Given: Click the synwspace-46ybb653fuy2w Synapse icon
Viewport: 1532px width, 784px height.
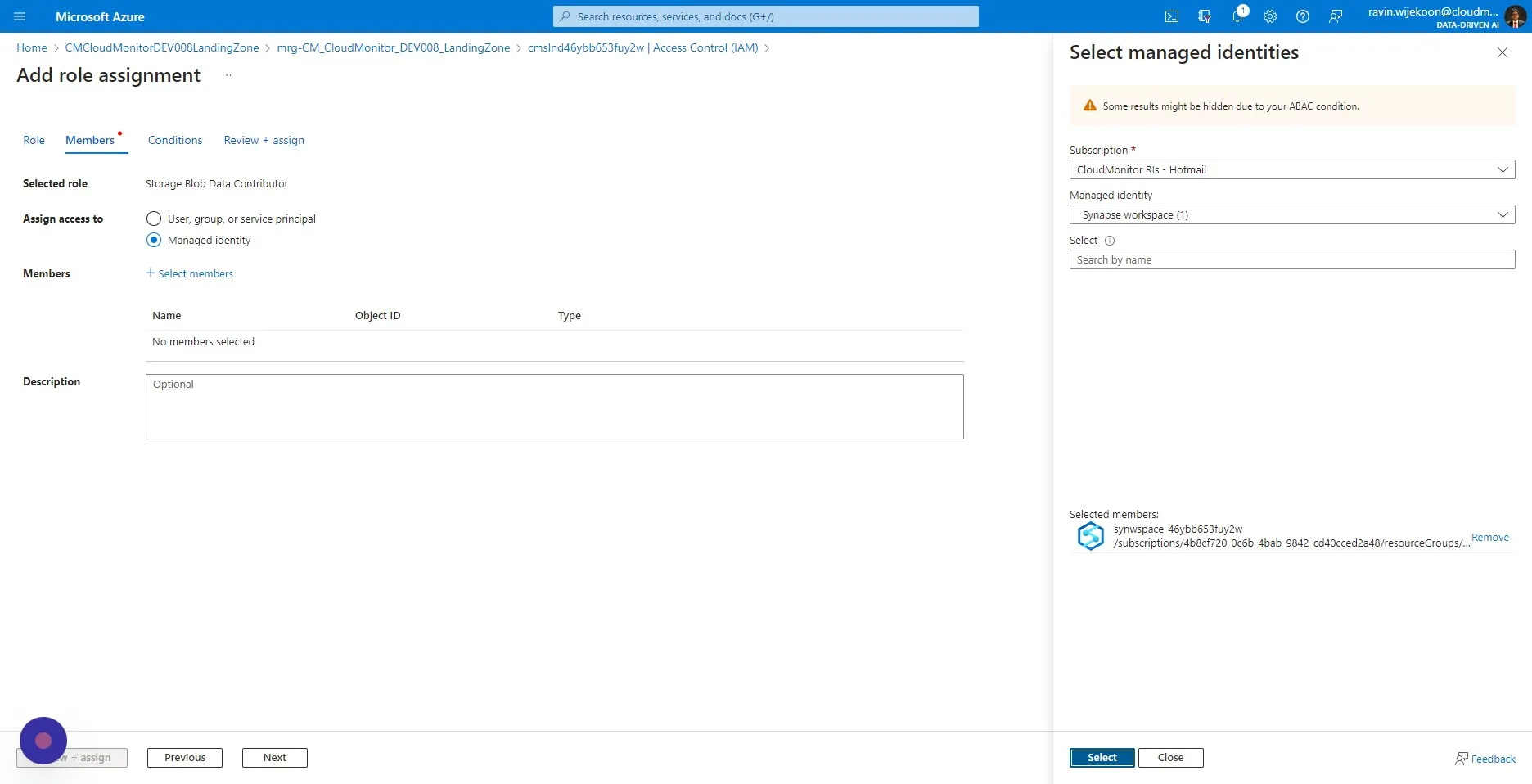Looking at the screenshot, I should point(1091,536).
